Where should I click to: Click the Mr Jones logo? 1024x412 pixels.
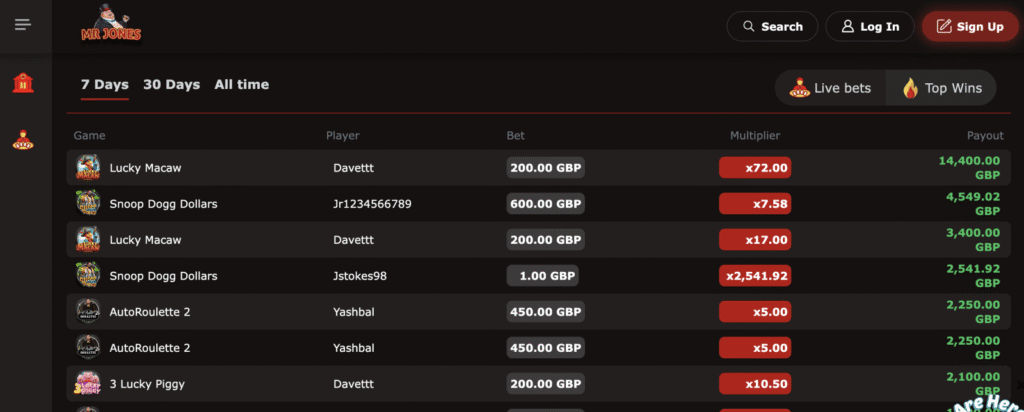coord(111,25)
